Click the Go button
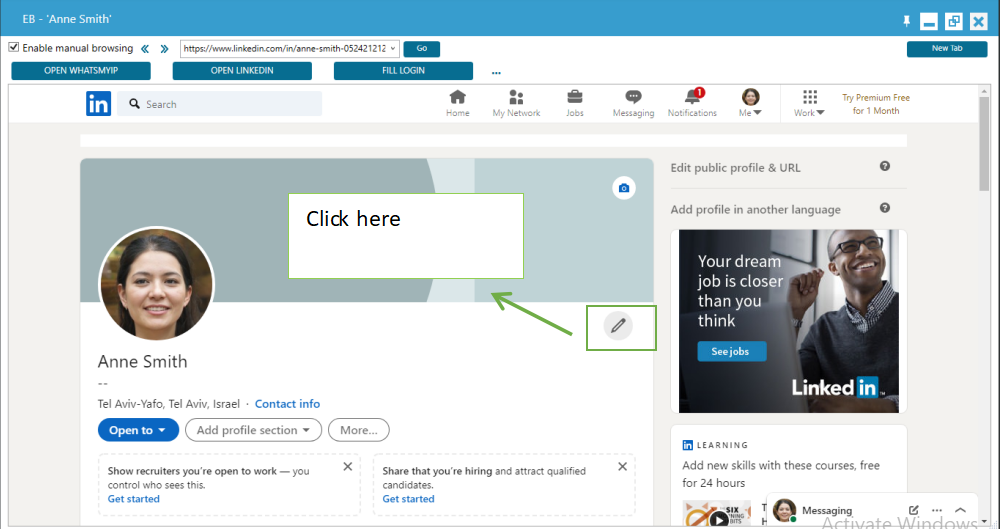Viewport: 1000px width, 529px height. pos(422,48)
